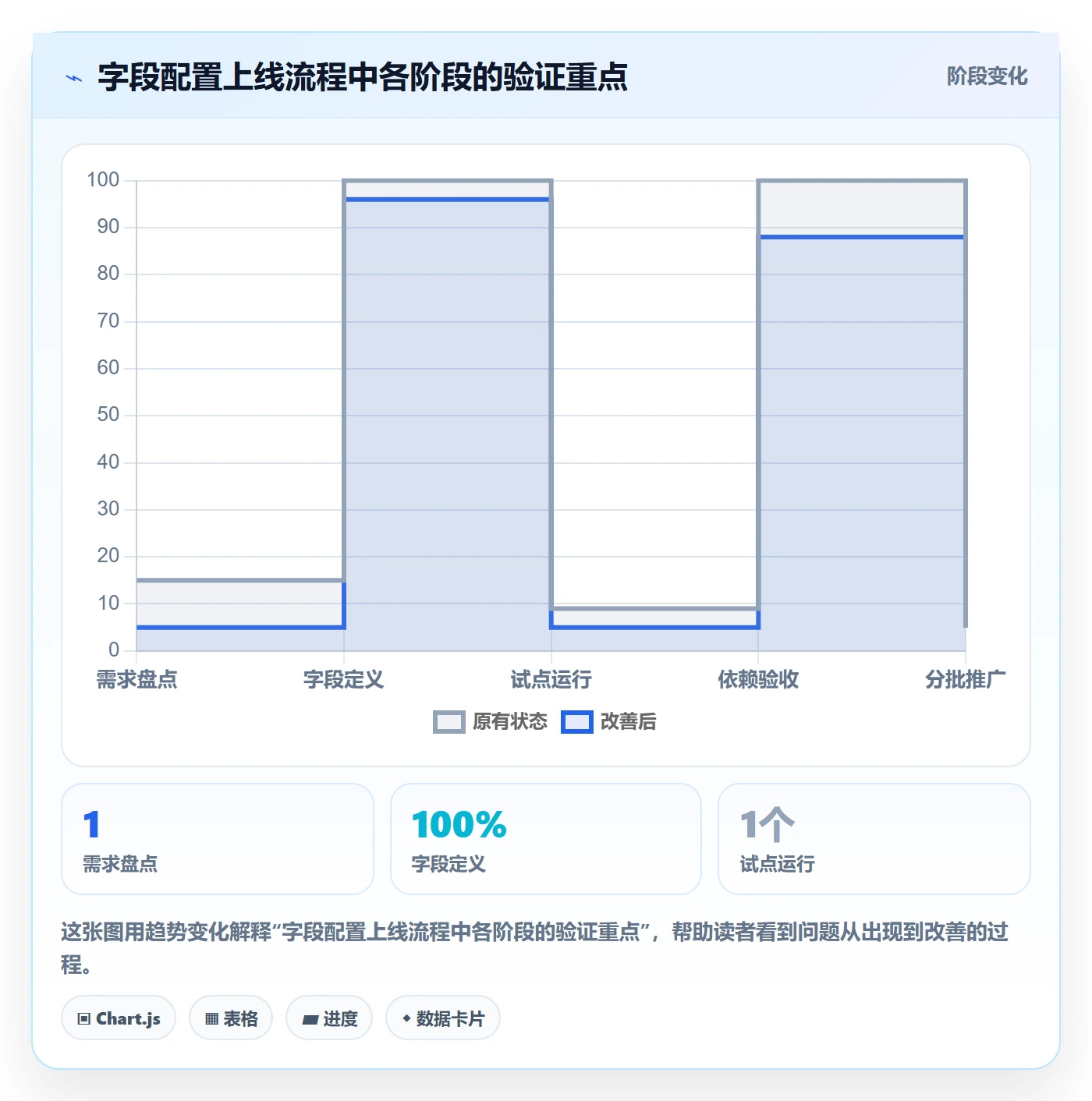Screen dimensions: 1092x1101
Task: Select the 数据卡片 tag chip
Action: (442, 1018)
